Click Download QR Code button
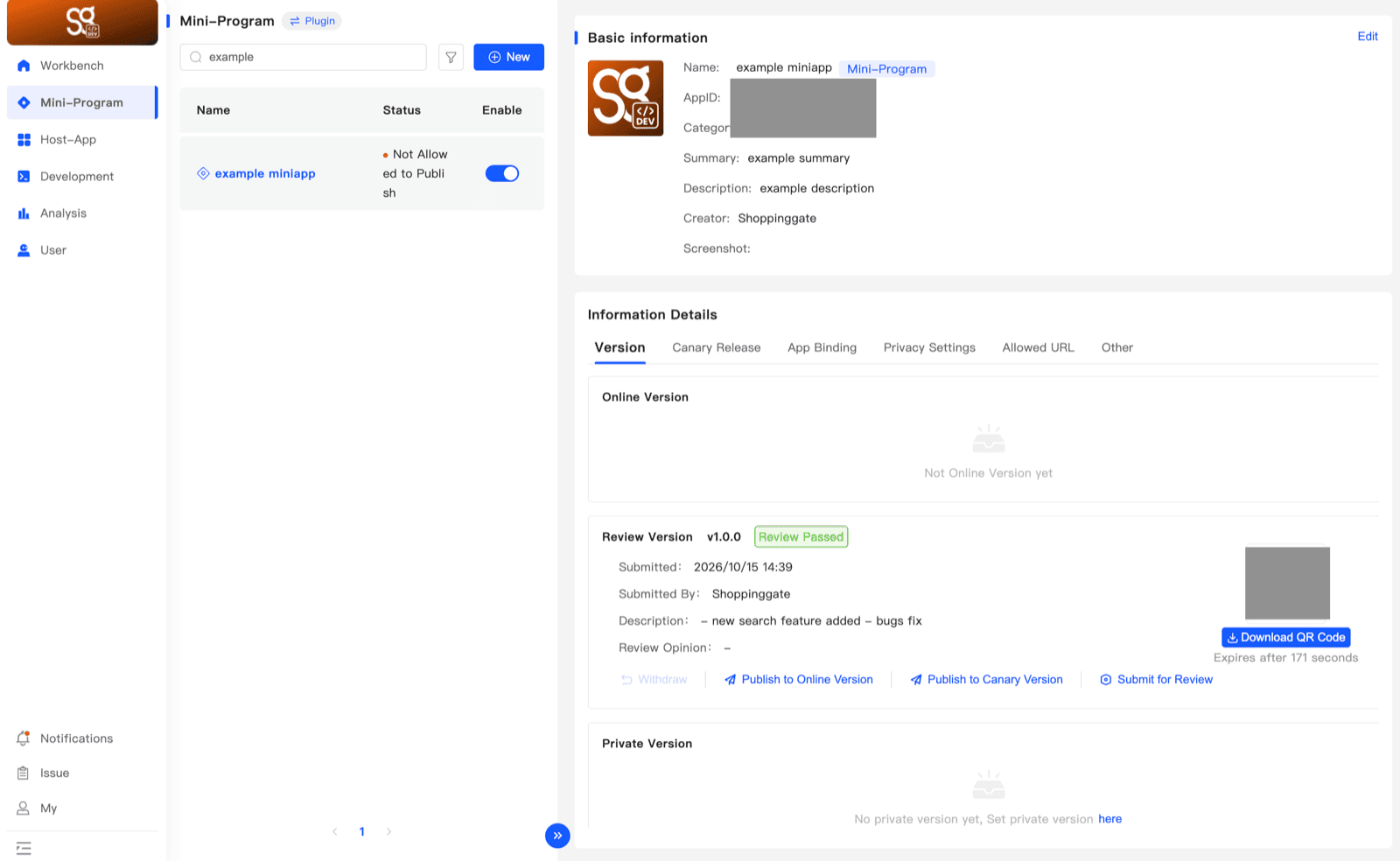1400x861 pixels. (1286, 637)
